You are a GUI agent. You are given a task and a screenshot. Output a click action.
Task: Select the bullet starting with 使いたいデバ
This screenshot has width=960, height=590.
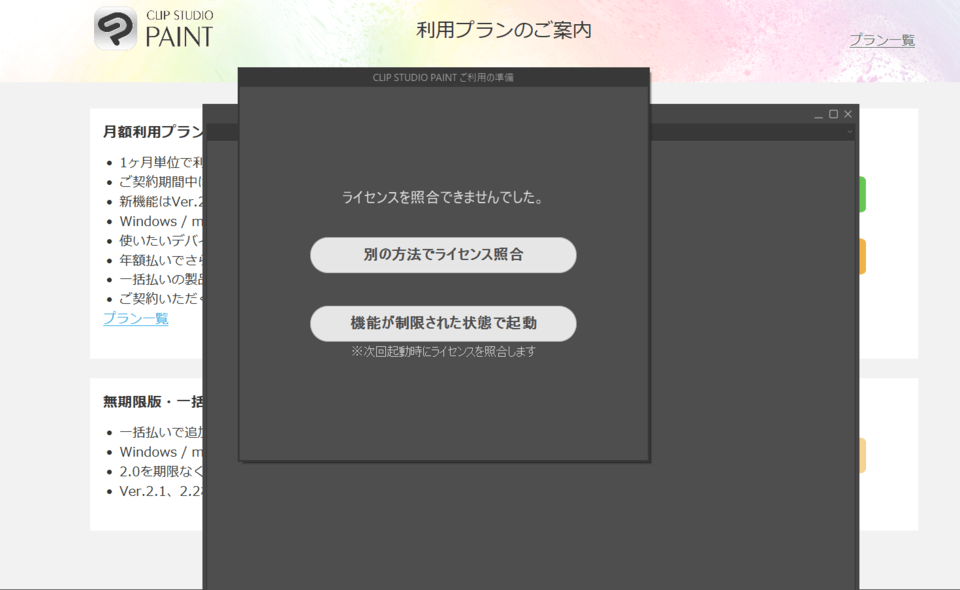161,241
